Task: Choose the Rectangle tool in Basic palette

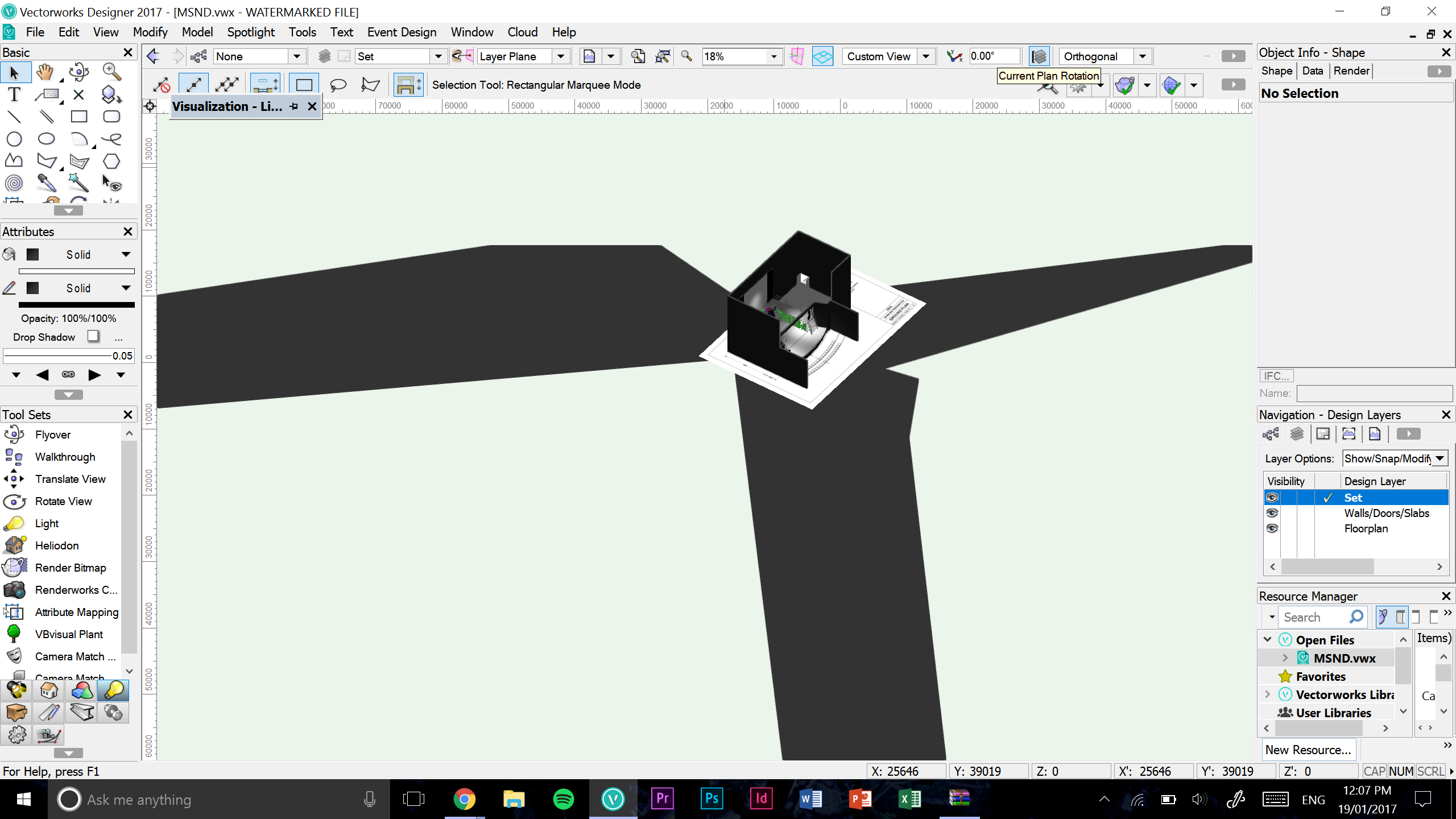Action: tap(78, 117)
